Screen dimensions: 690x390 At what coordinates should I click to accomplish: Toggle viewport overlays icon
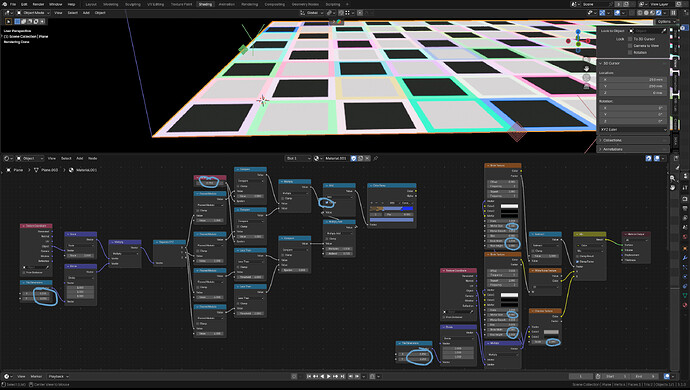(x=617, y=13)
